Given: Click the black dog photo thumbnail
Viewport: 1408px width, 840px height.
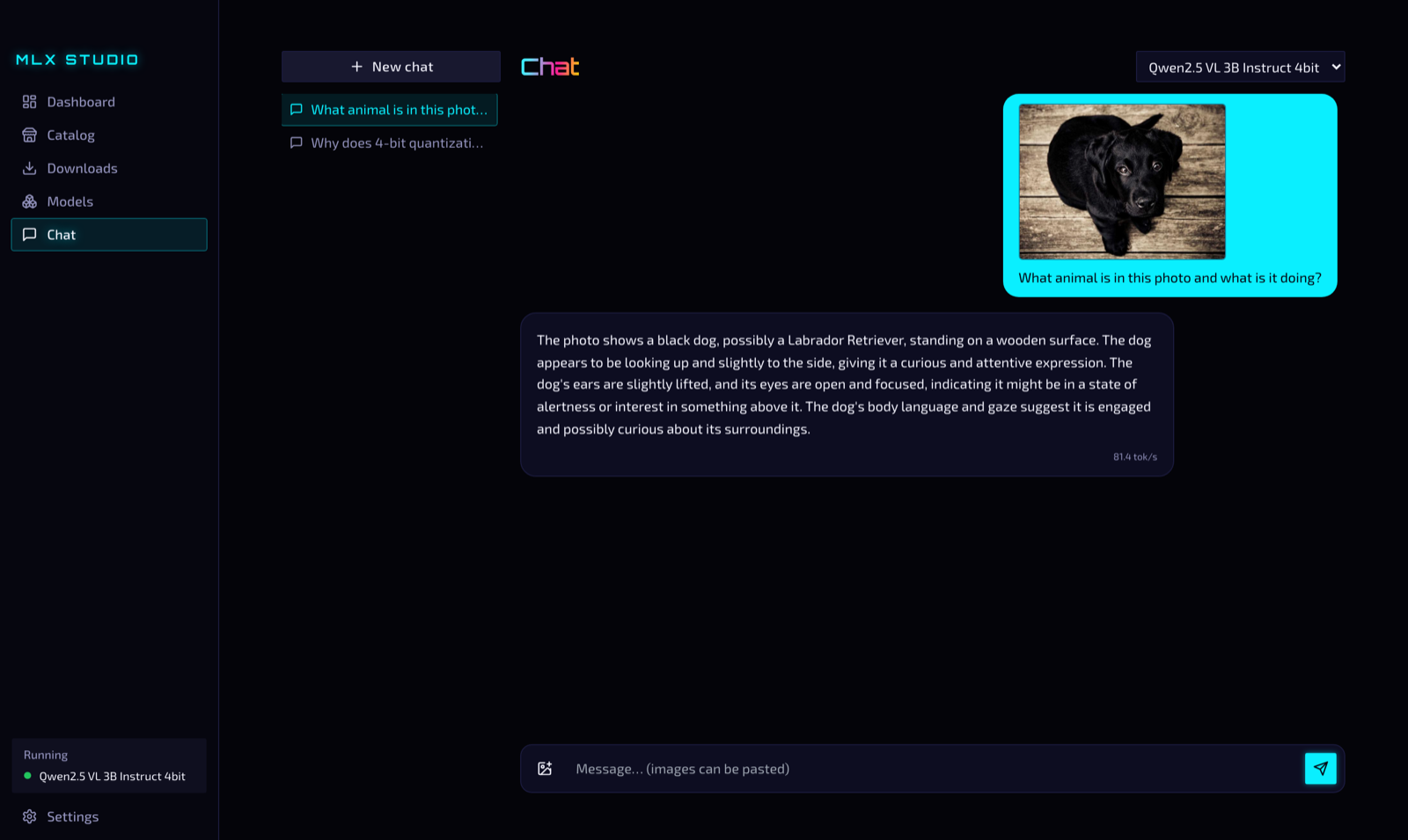Looking at the screenshot, I should pyautogui.click(x=1122, y=182).
